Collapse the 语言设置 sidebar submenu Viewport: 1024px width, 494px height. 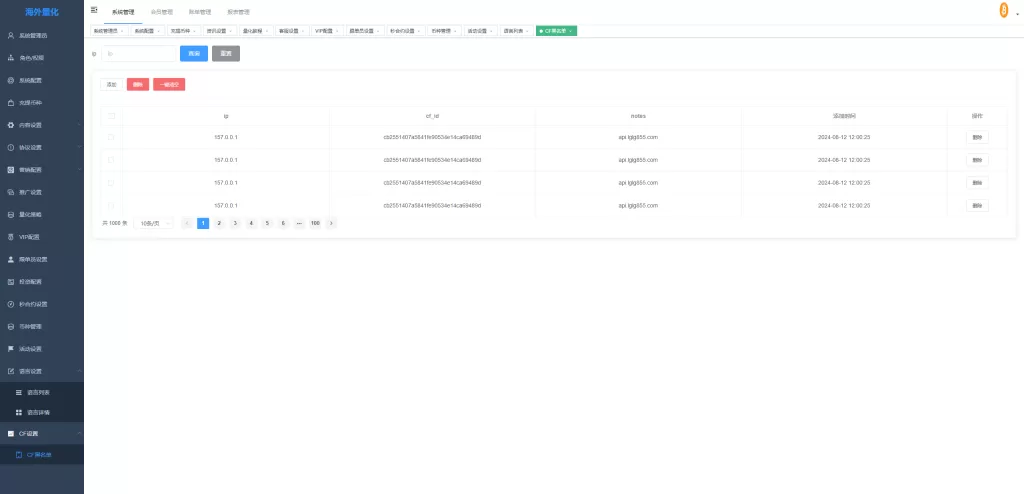(40, 371)
